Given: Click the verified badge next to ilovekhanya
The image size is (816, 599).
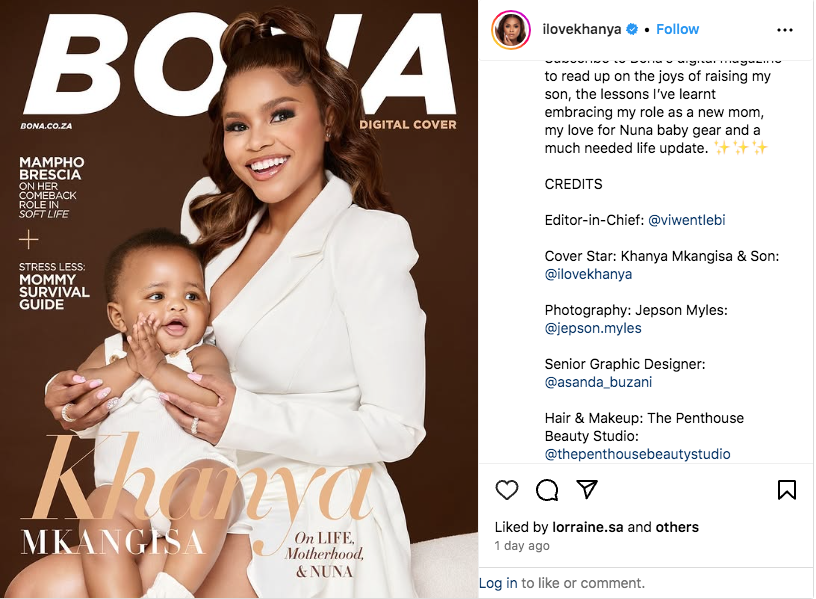Looking at the screenshot, I should point(632,29).
